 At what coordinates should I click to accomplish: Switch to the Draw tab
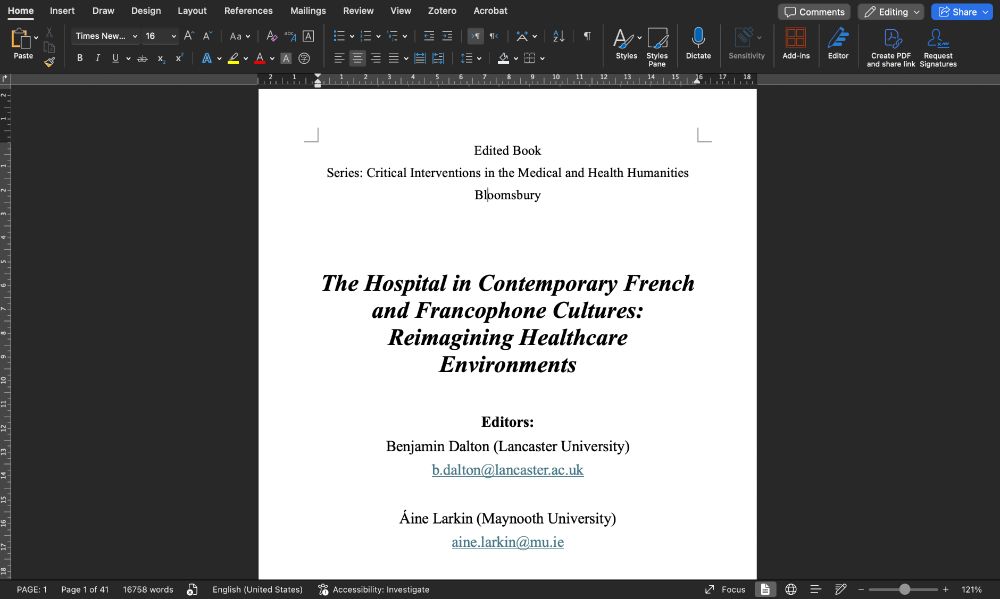(x=103, y=11)
